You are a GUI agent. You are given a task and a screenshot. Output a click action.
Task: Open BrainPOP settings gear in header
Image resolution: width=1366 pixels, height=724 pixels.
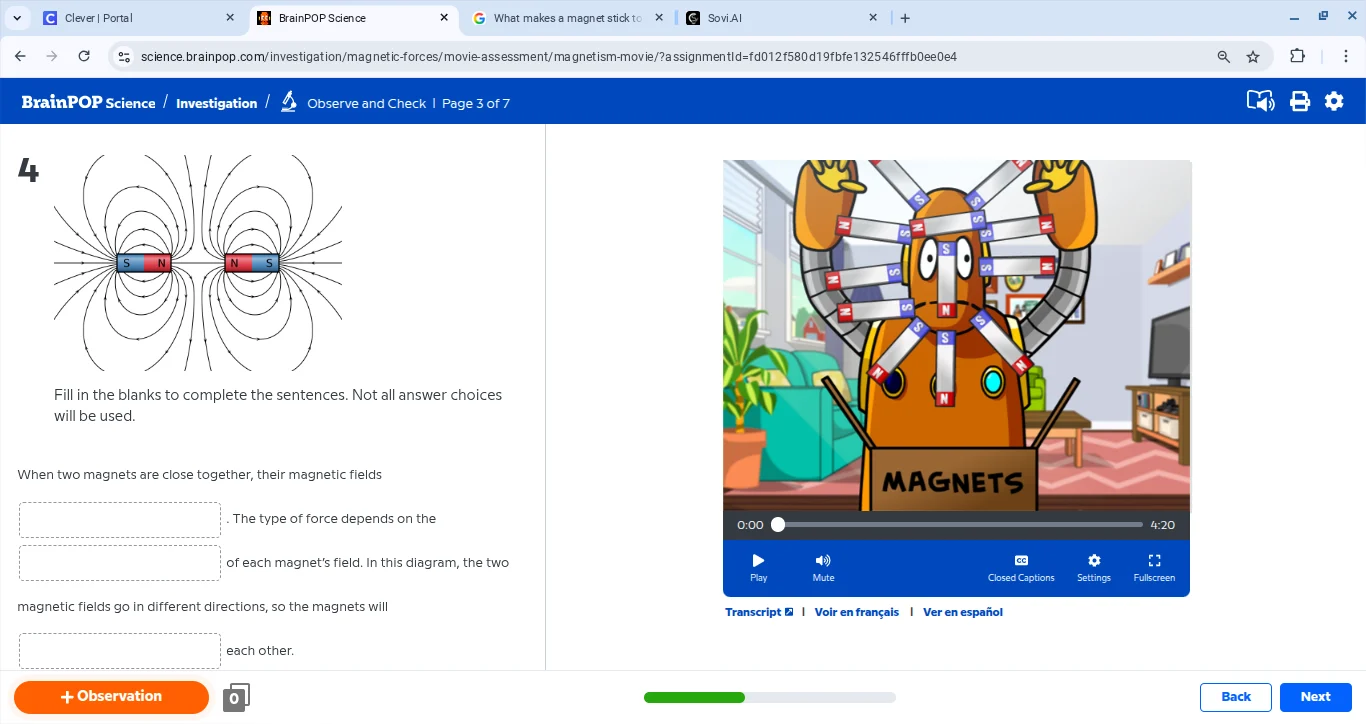(1334, 101)
